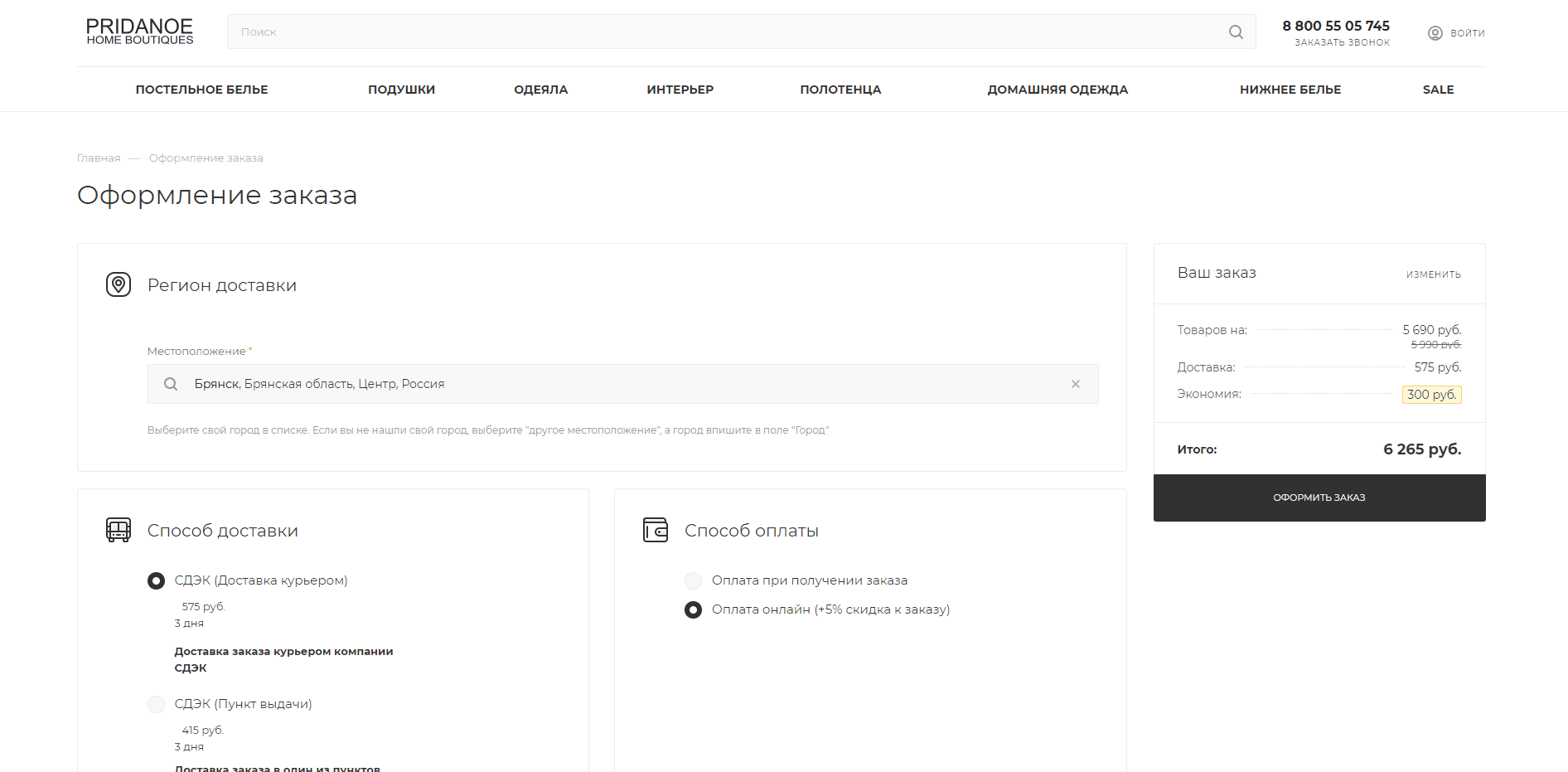Open the ПОСТЕЛЬНОЕ БЕЛЬЕ menu
Screen dimensions: 1568x772
(x=201, y=90)
